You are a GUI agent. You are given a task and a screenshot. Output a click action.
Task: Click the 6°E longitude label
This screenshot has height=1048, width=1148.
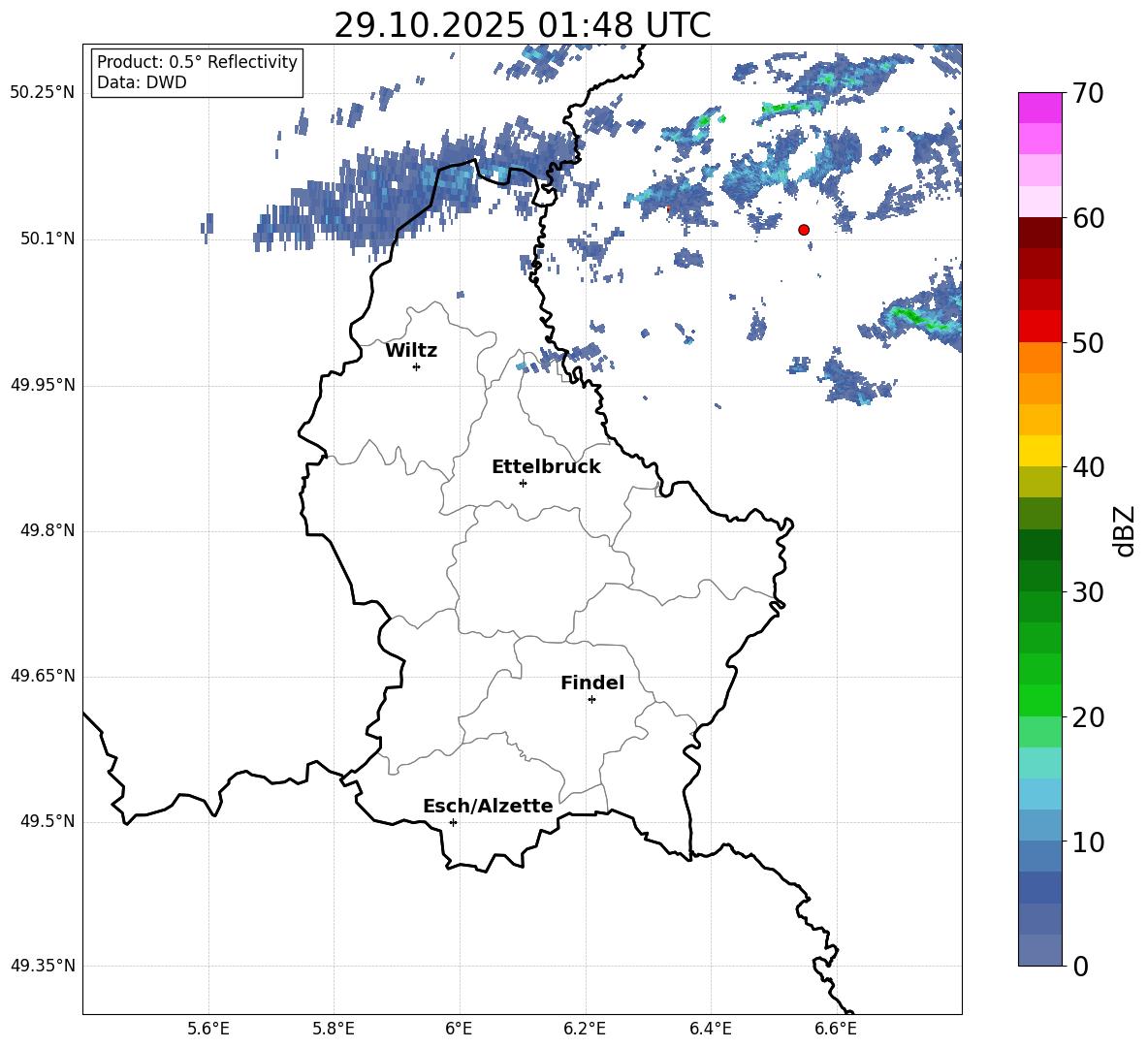point(459,1029)
